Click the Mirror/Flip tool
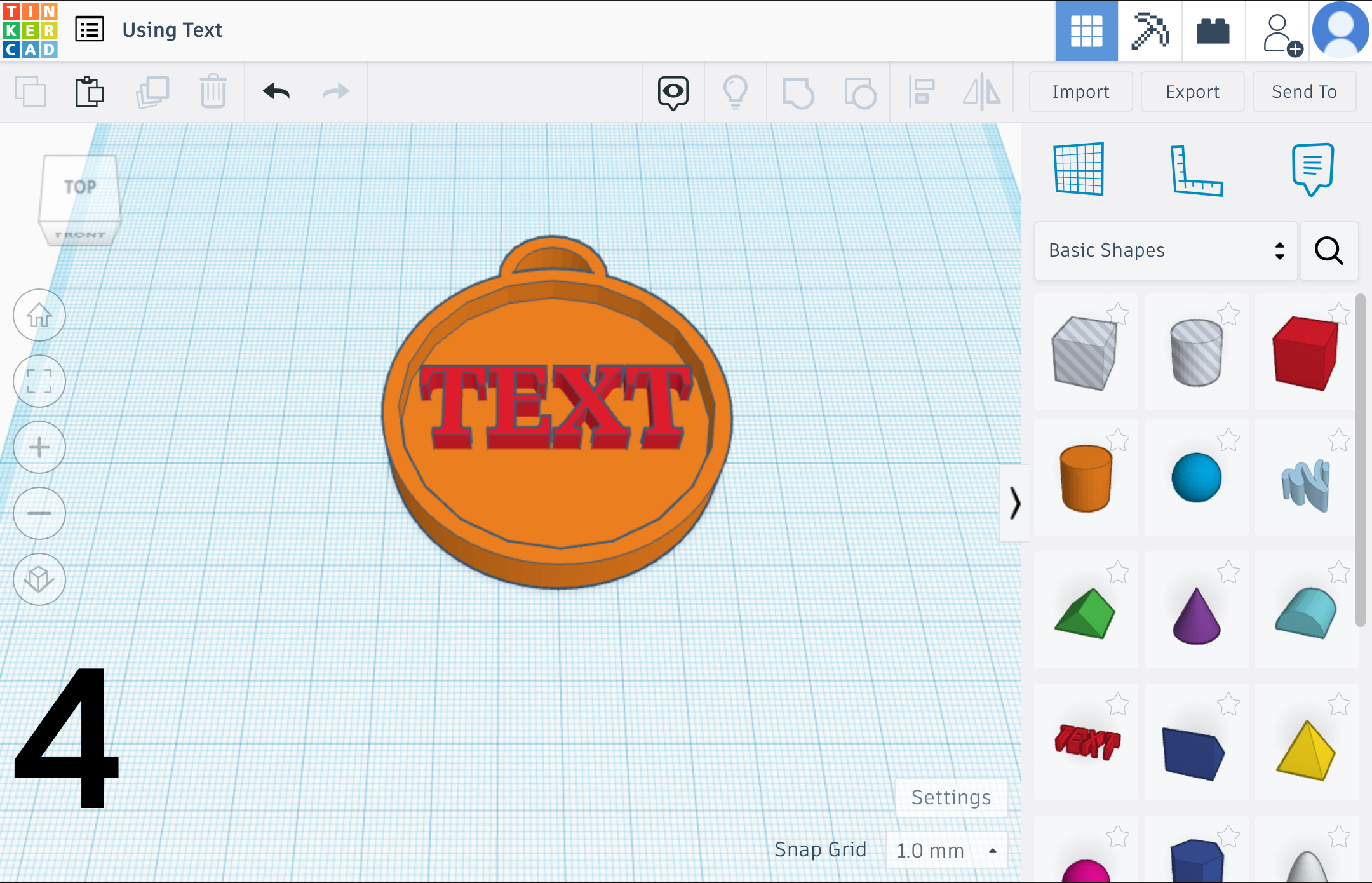 (981, 93)
